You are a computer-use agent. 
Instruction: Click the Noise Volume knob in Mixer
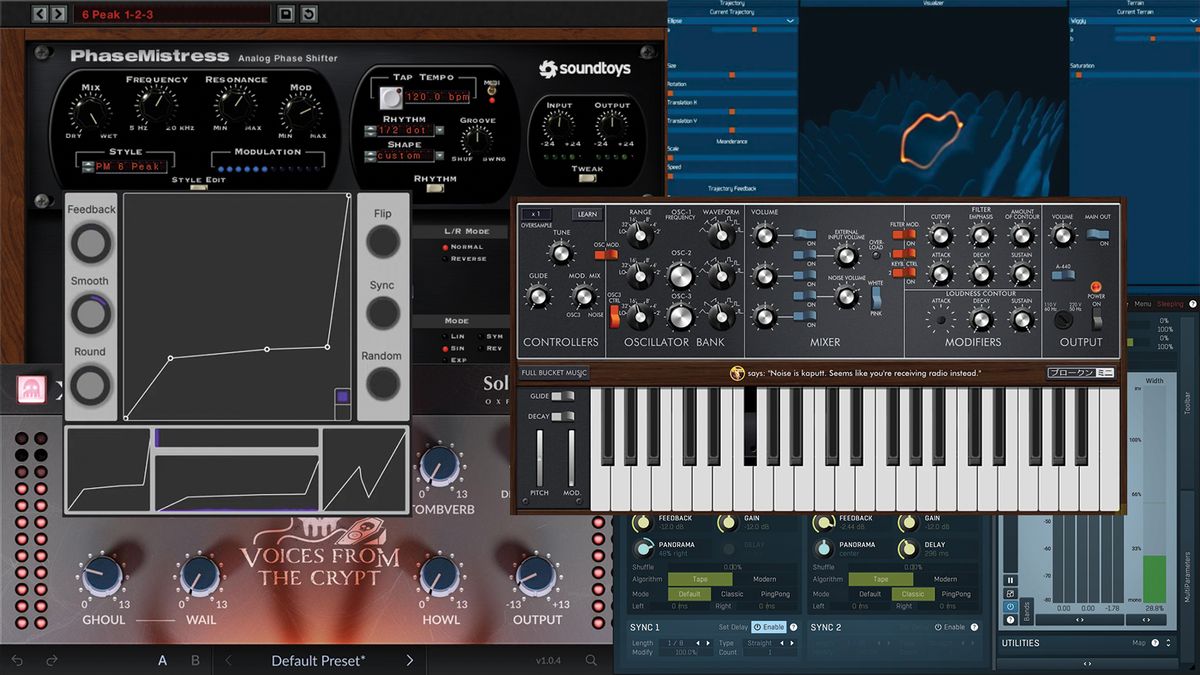pyautogui.click(x=847, y=296)
